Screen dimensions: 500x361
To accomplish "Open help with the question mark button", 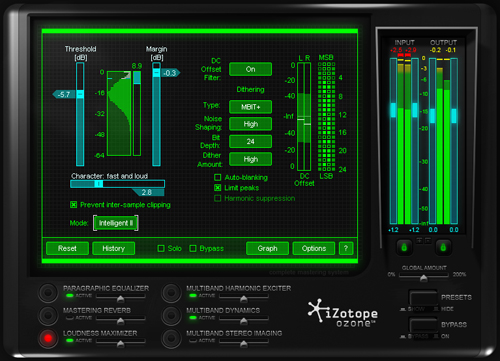I will tap(346, 248).
